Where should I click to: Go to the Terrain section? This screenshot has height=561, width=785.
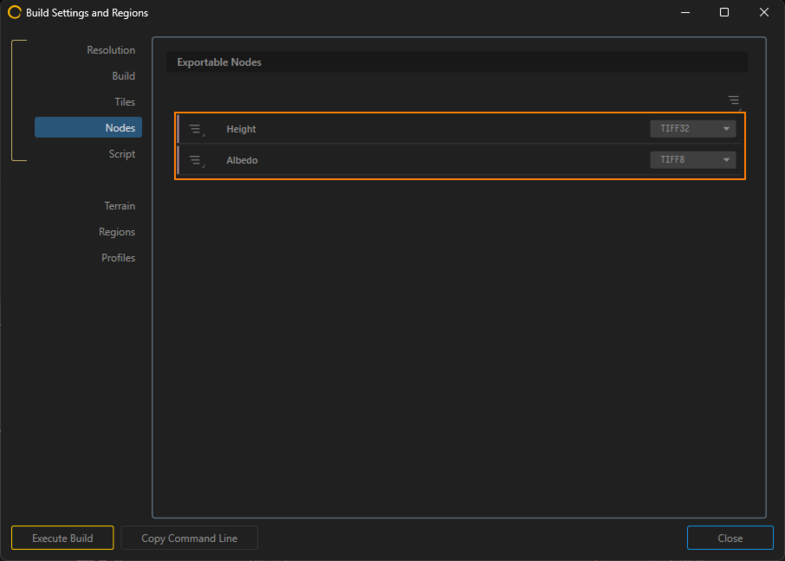click(119, 206)
